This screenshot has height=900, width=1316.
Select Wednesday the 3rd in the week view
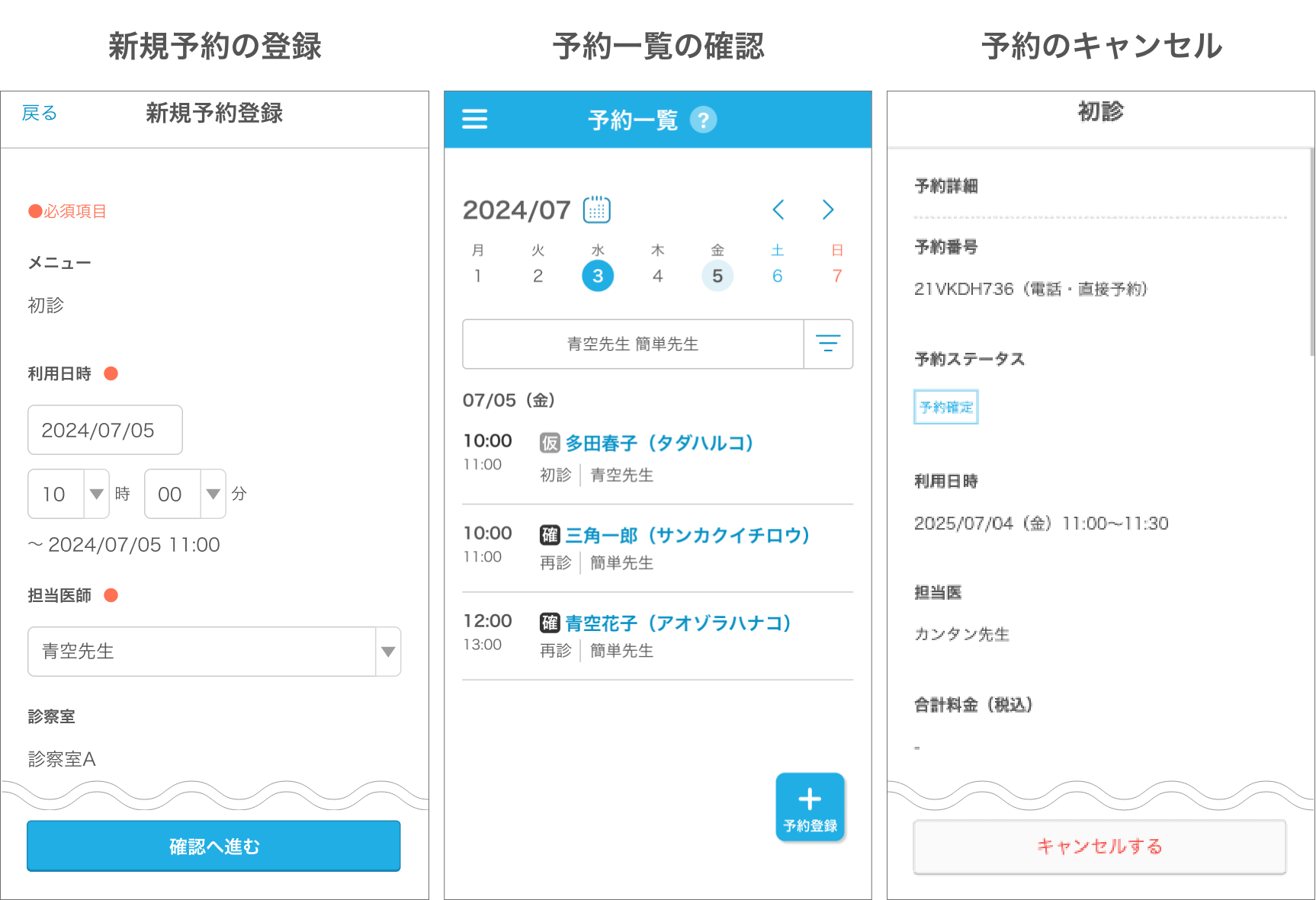[x=598, y=276]
